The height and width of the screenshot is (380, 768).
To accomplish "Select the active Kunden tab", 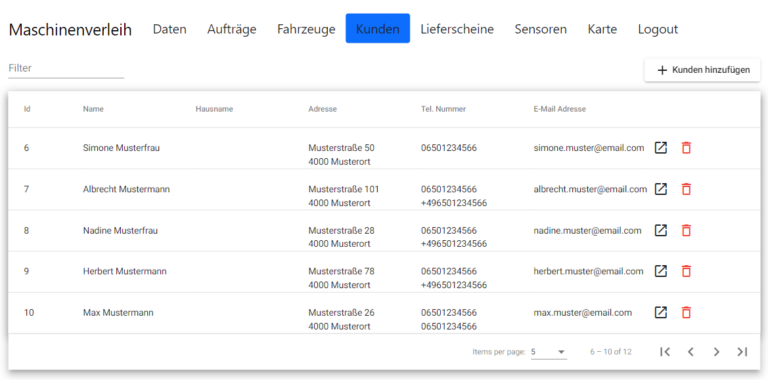I will click(378, 28).
